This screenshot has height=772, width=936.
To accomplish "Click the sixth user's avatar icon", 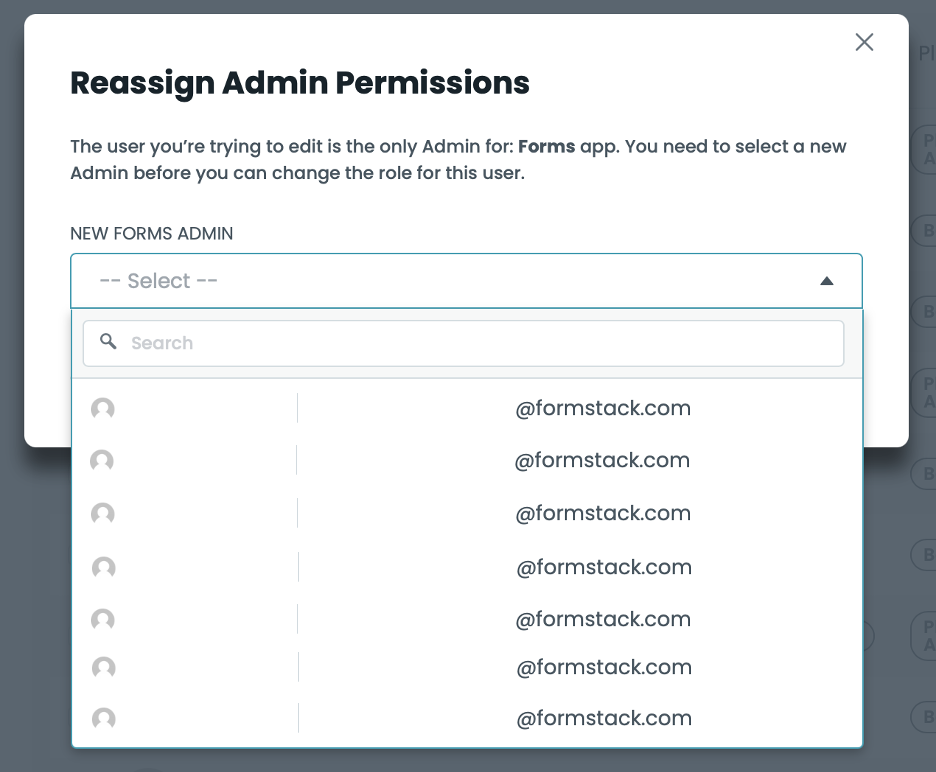I will pyautogui.click(x=103, y=667).
